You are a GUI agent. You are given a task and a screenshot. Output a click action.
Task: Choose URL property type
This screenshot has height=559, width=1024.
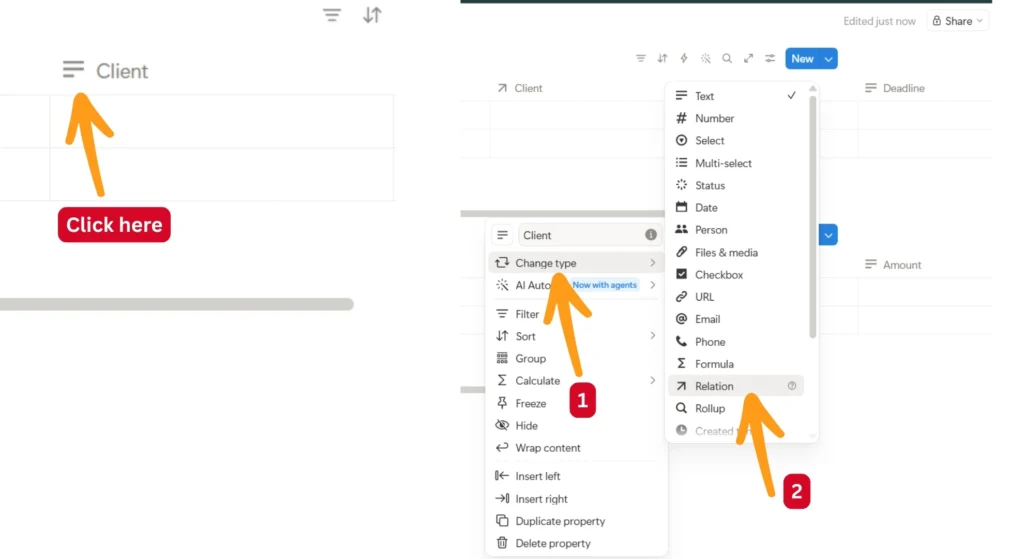pyautogui.click(x=736, y=297)
